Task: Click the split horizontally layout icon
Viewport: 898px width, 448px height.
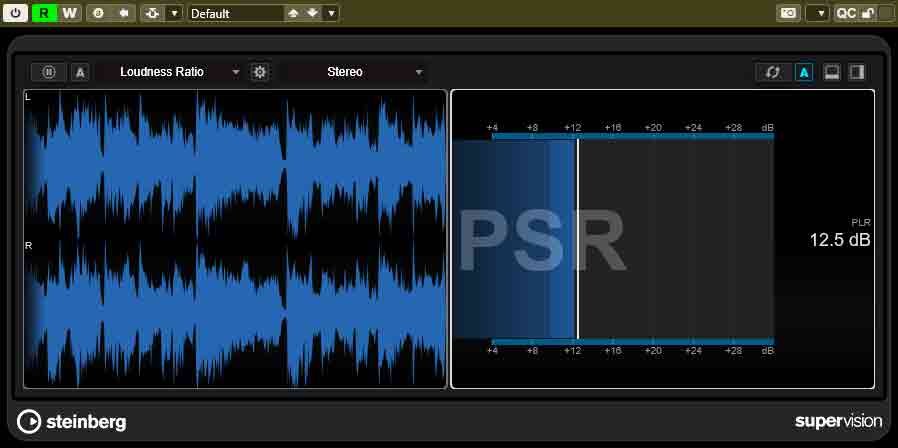Action: coord(832,72)
